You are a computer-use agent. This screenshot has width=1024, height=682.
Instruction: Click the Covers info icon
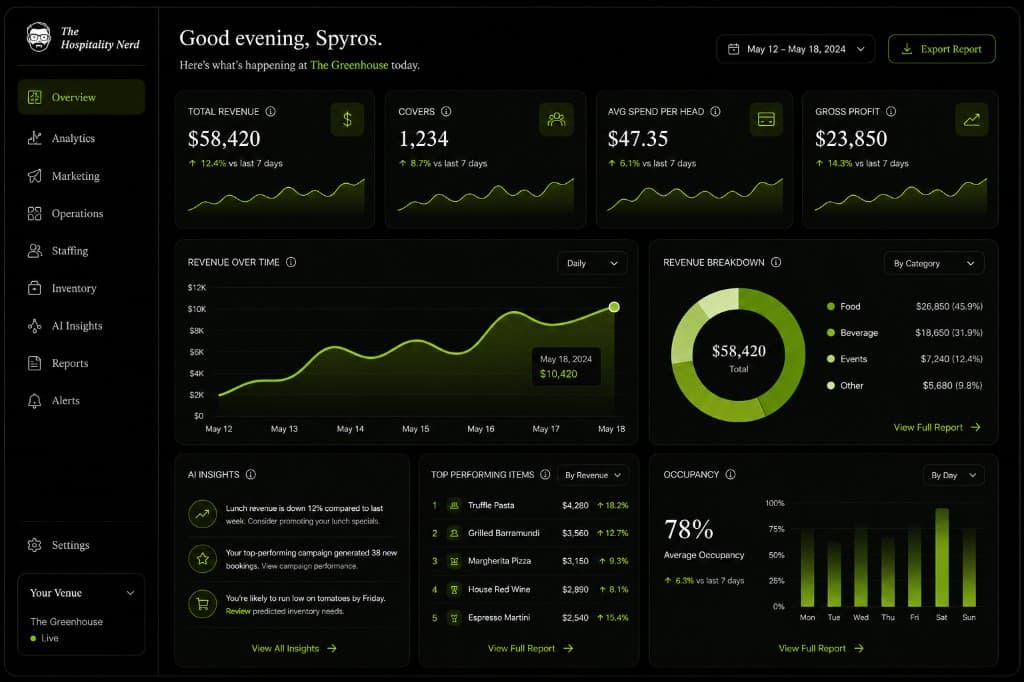[x=446, y=112]
